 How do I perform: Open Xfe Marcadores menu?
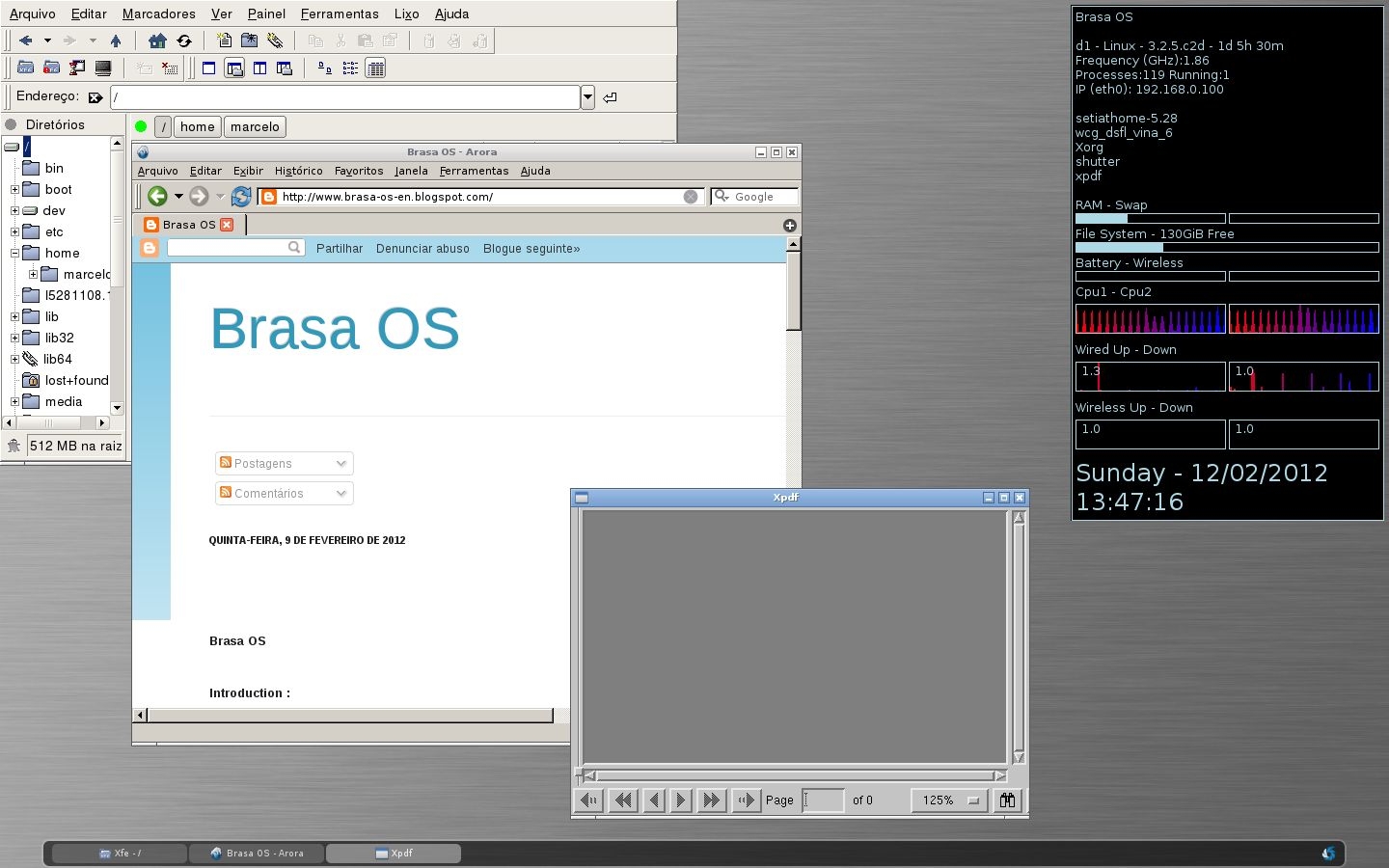point(159,14)
